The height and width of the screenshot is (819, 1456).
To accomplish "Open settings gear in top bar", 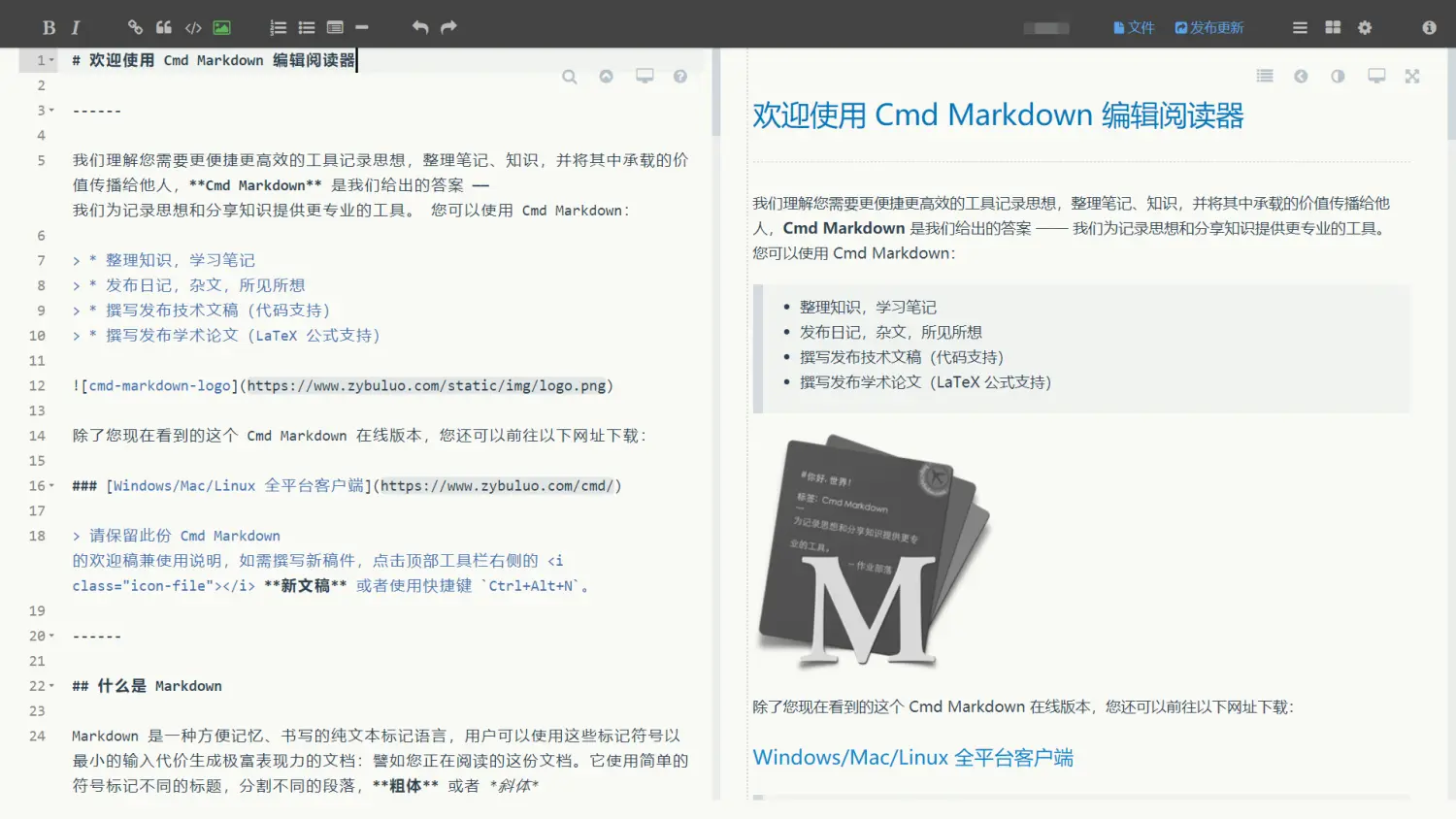I will click(1365, 27).
